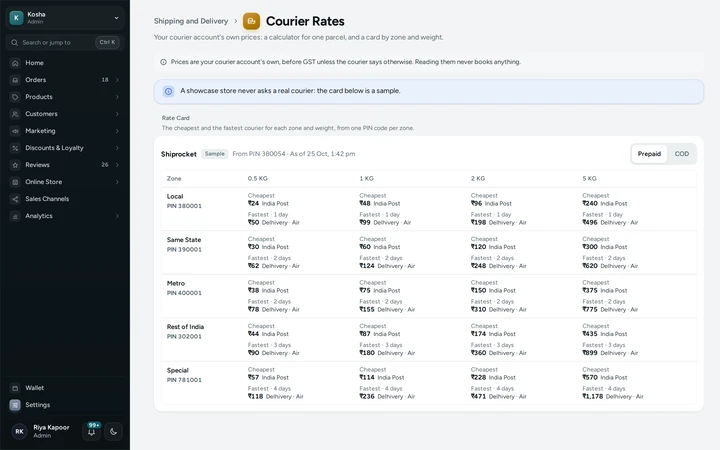This screenshot has width=720, height=450.
Task: Click the Local zone row label
Action: click(175, 197)
